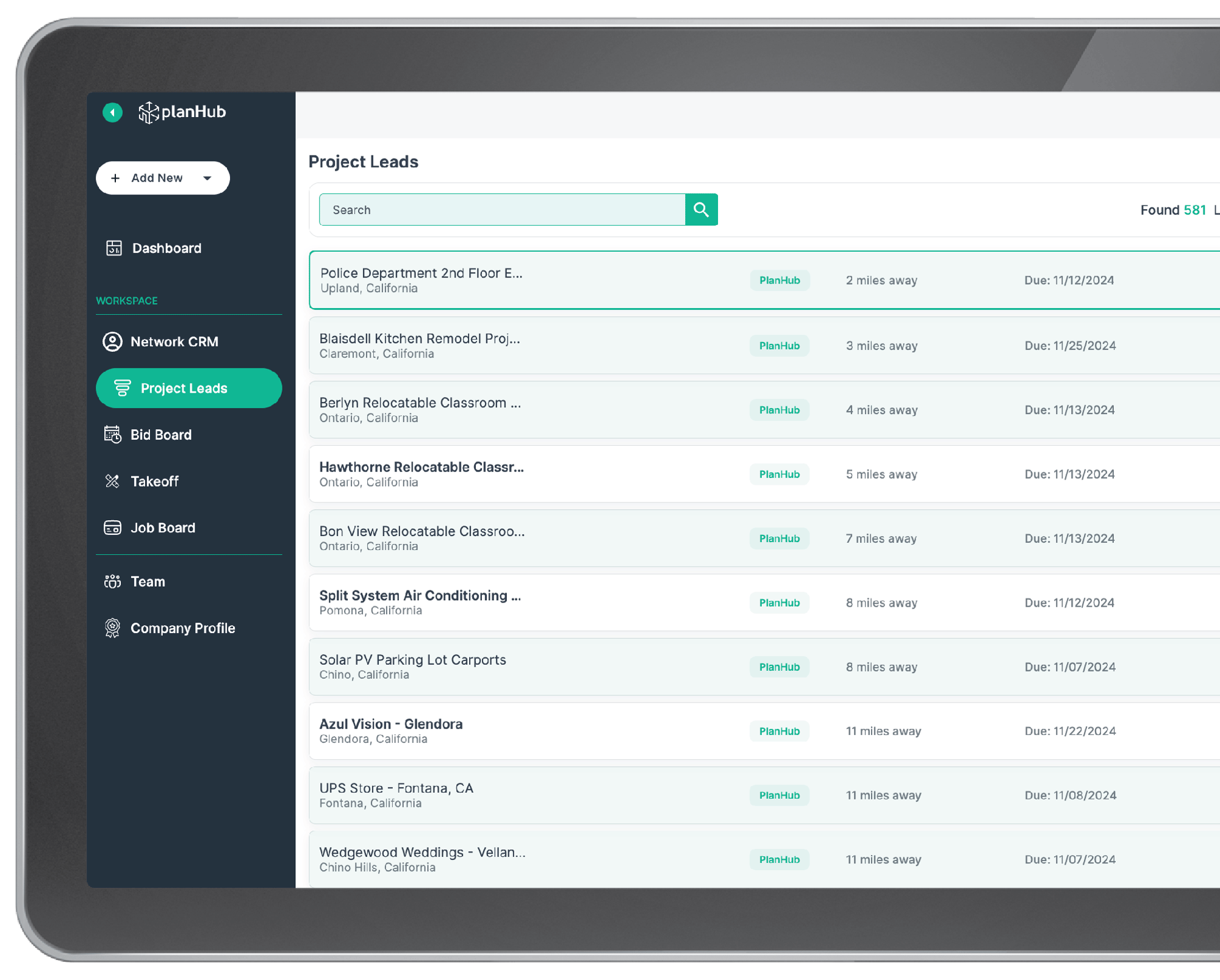Select the Takeoff tool icon
The image size is (1220, 980).
113,482
